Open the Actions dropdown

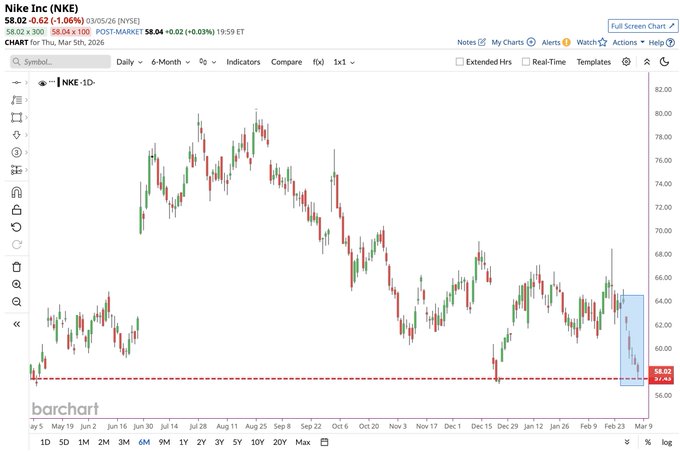pyautogui.click(x=628, y=42)
